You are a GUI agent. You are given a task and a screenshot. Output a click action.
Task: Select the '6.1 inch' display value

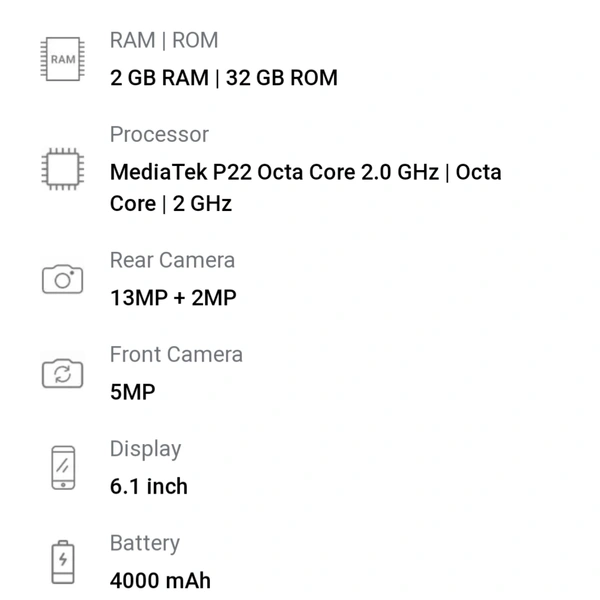coord(149,487)
